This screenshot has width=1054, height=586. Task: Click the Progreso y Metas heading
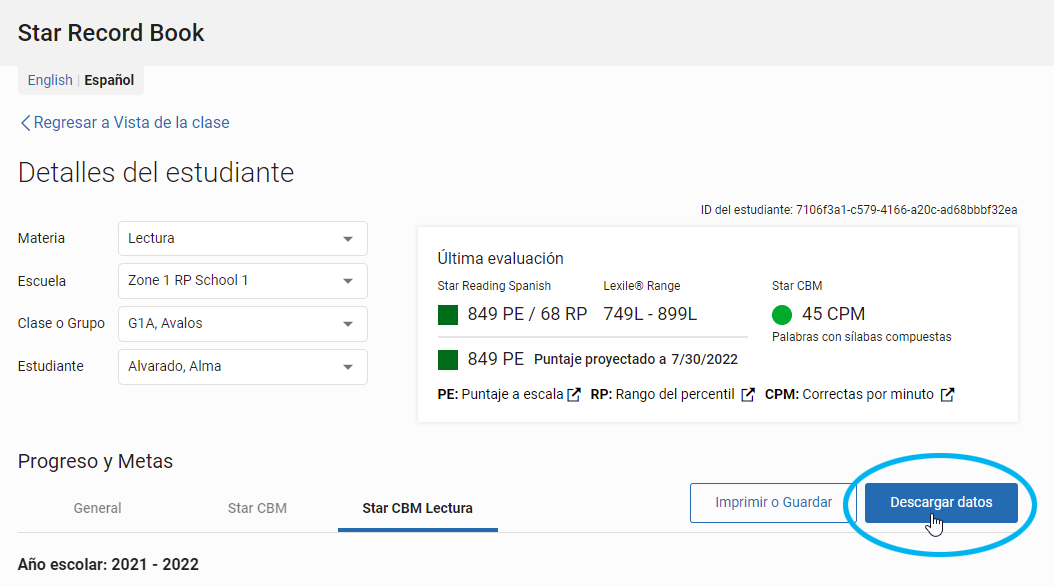[95, 462]
